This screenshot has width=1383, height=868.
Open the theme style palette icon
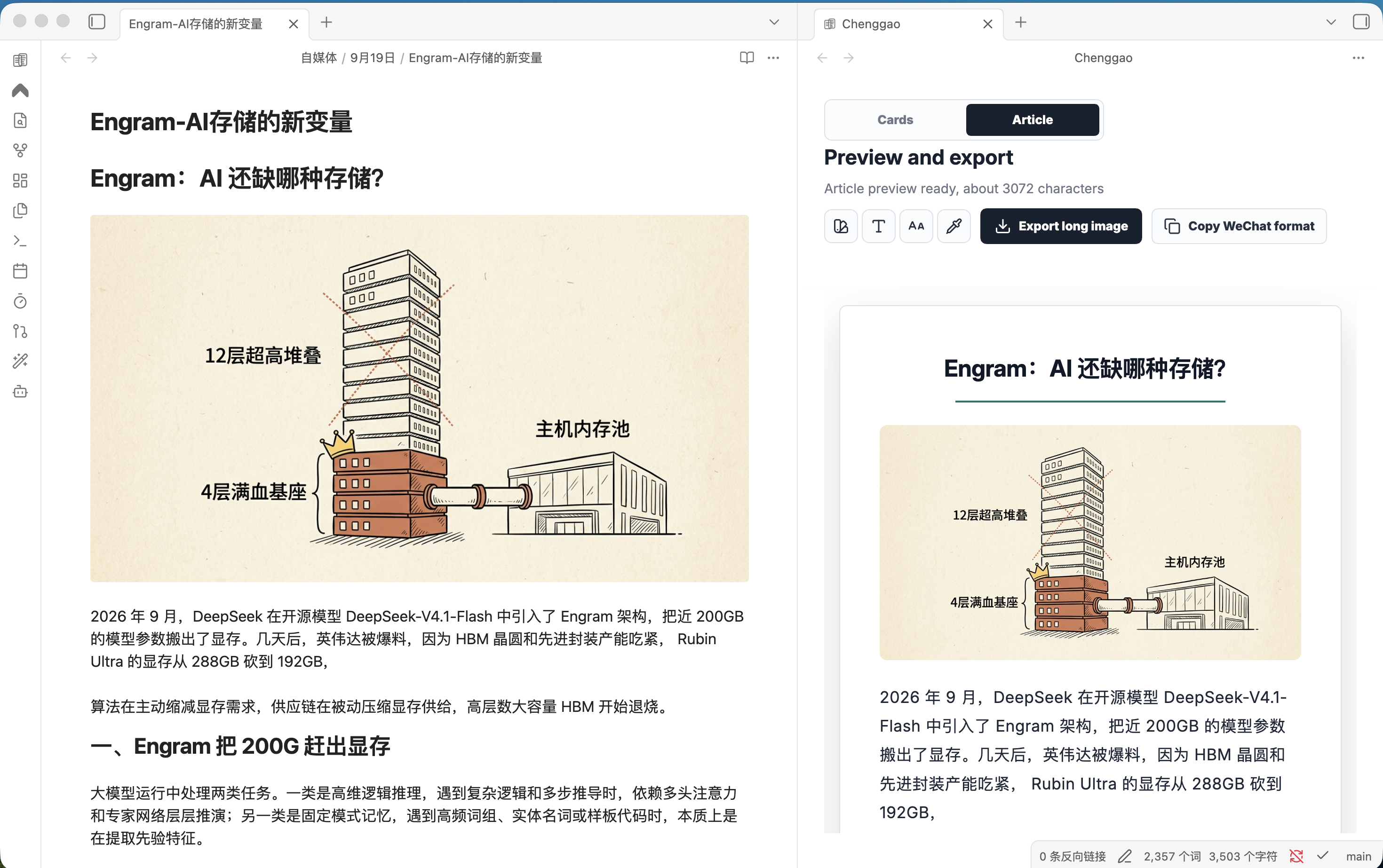coord(841,226)
